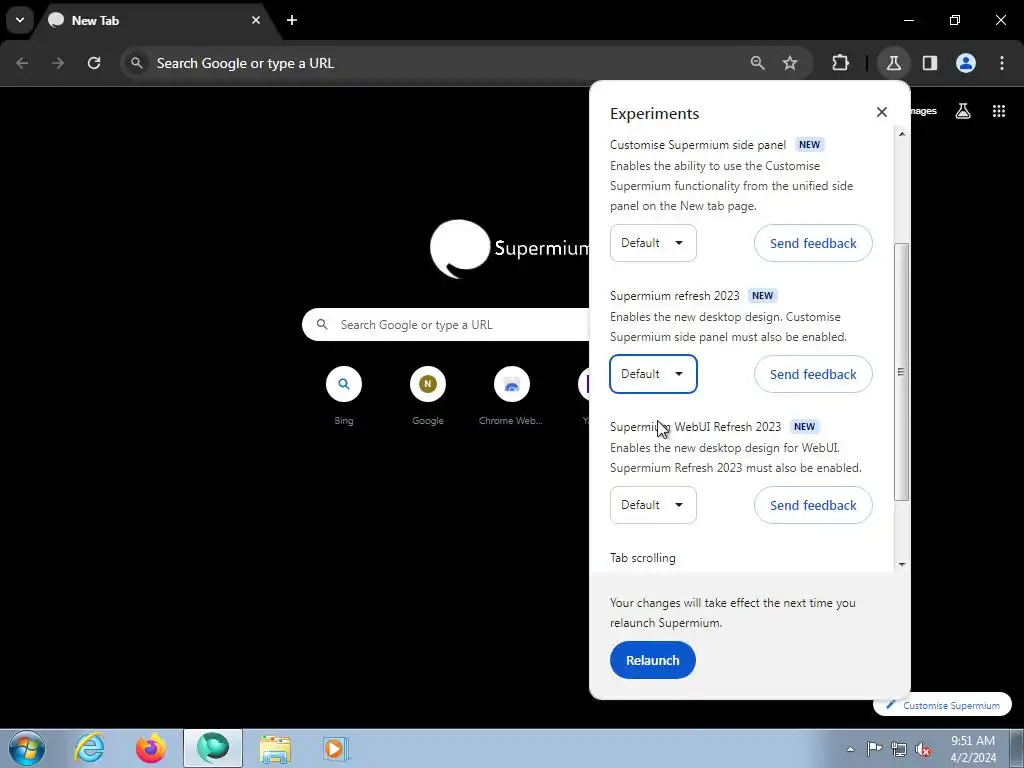Launch Firefox from taskbar

click(x=151, y=748)
